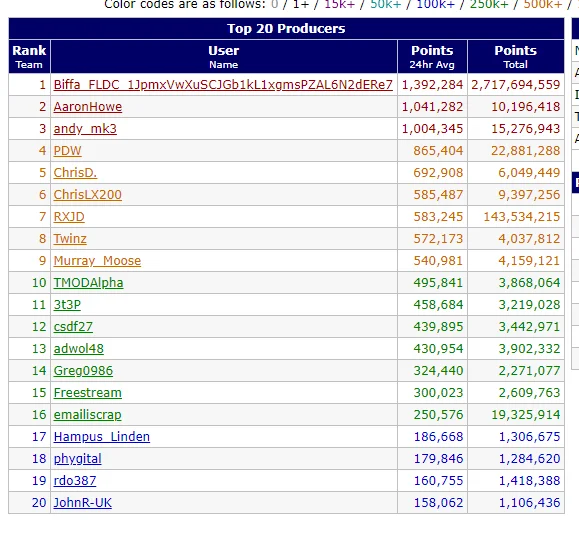Viewport: 579px width, 535px height.
Task: Open RXJD user link
Action: click(x=69, y=217)
